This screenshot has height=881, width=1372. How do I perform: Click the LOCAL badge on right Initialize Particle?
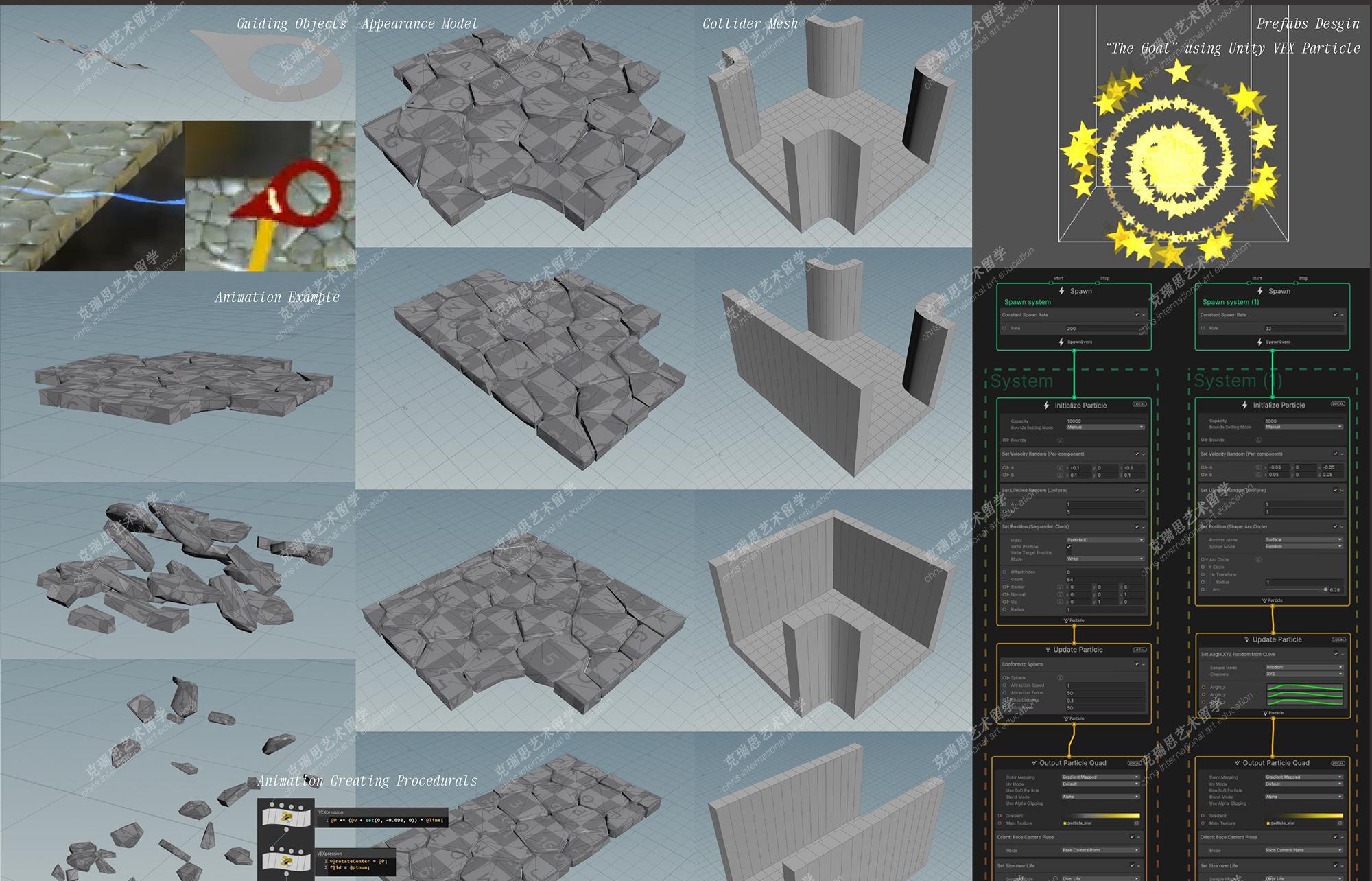click(1338, 403)
